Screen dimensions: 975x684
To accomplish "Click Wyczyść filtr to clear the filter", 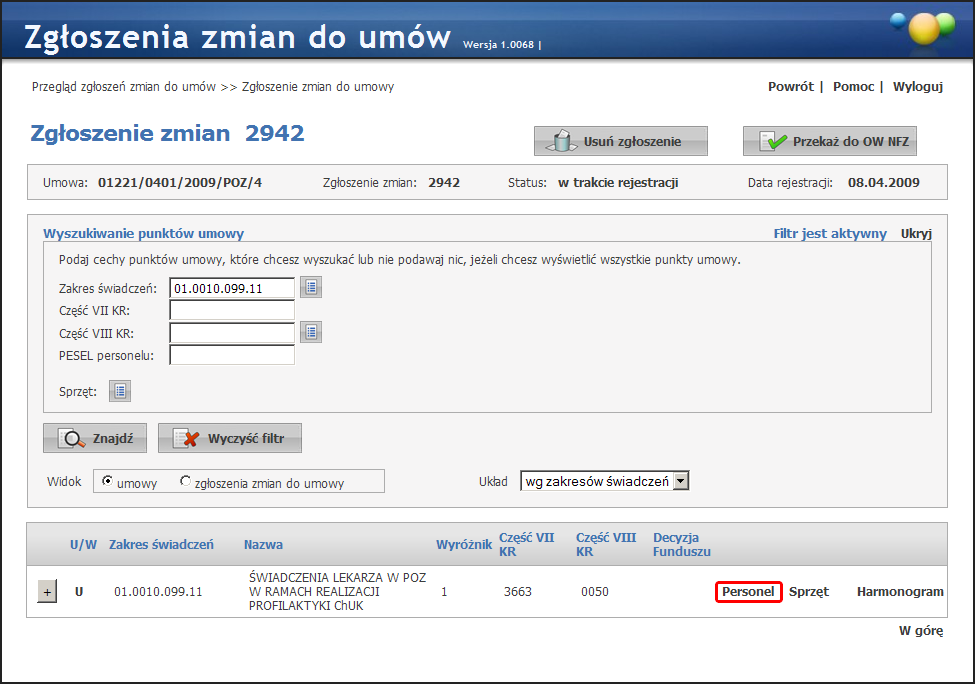I will [x=229, y=438].
